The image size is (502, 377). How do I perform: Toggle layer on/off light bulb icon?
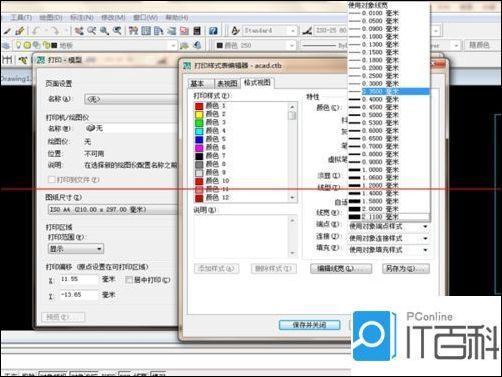tap(19, 45)
